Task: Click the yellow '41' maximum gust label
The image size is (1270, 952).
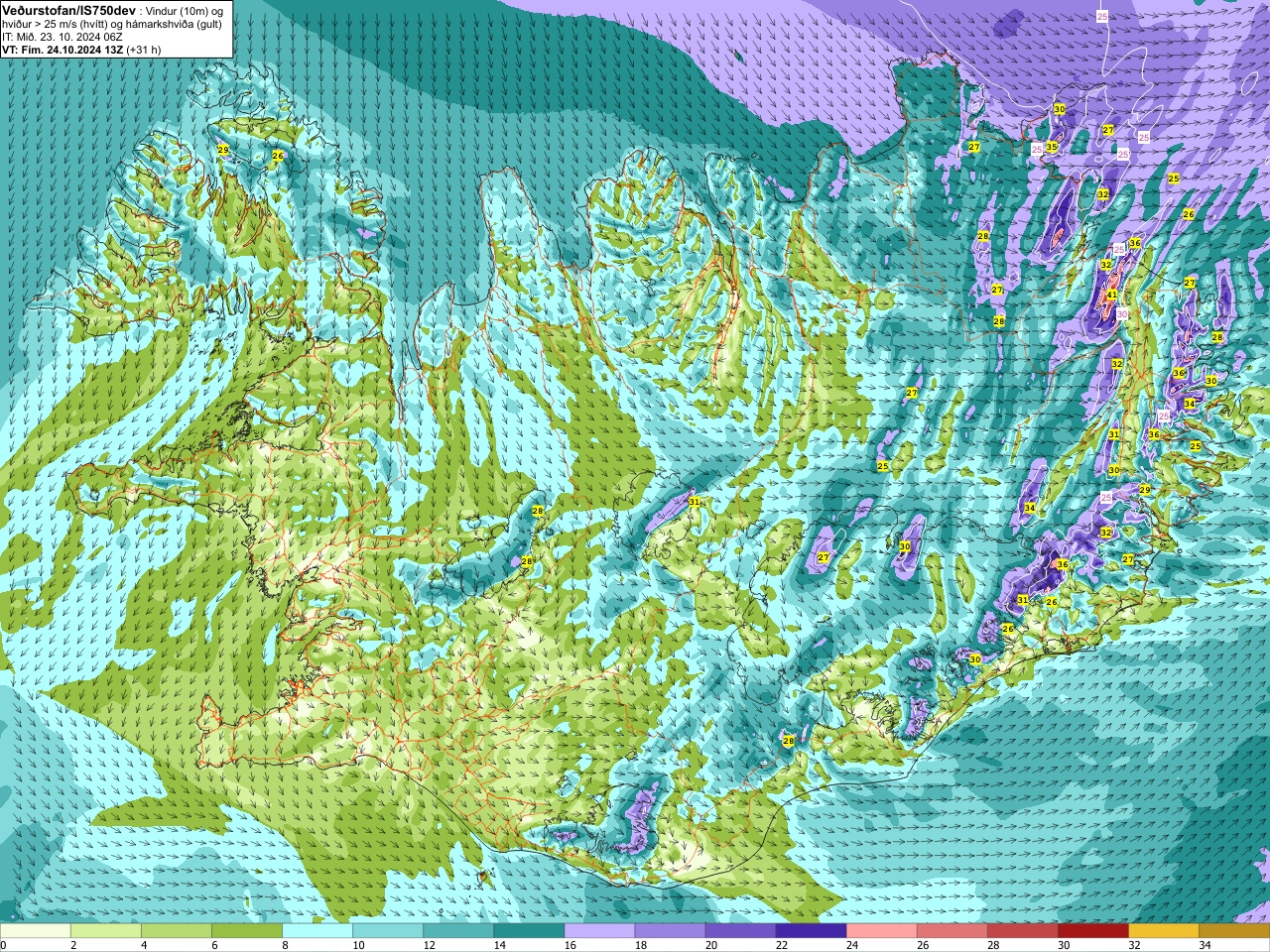Action: [1112, 295]
